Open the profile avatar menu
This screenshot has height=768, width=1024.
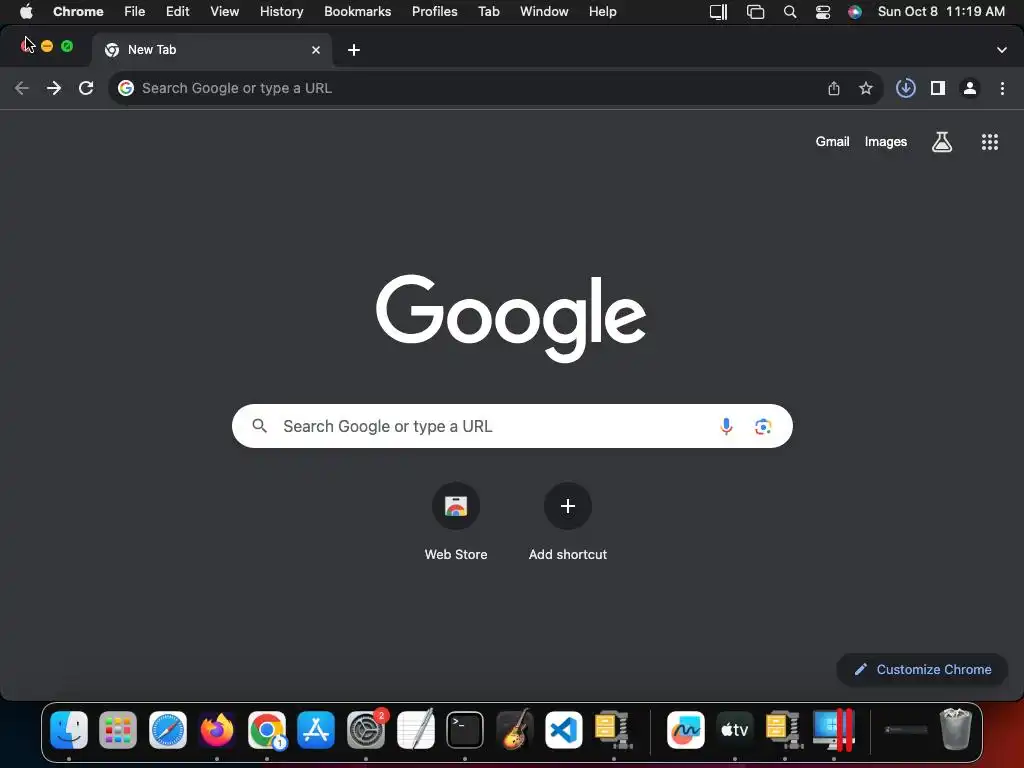coord(970,88)
